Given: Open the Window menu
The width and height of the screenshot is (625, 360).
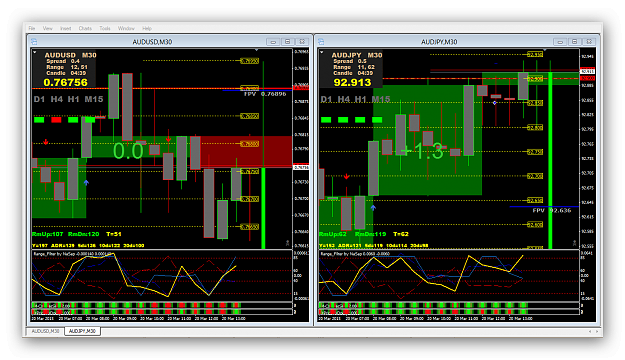Looking at the screenshot, I should tap(126, 28).
